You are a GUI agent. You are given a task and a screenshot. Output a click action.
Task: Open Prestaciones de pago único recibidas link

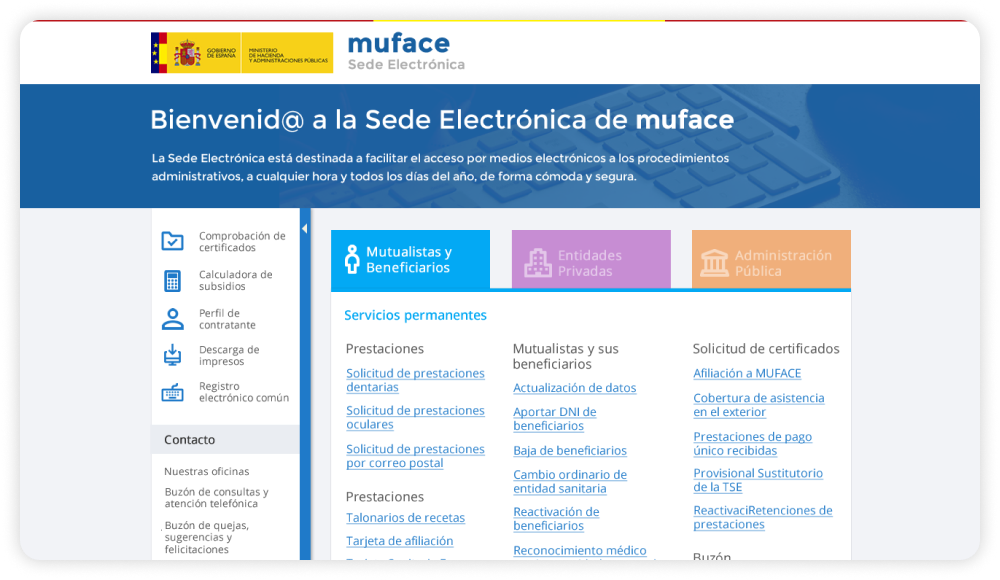pyautogui.click(x=753, y=443)
